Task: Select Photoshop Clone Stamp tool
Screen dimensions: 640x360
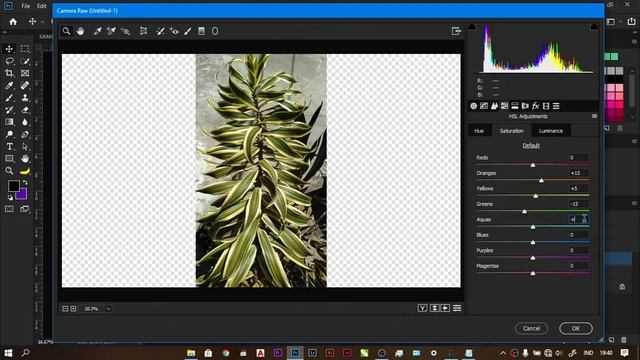Action: pyautogui.click(x=25, y=98)
